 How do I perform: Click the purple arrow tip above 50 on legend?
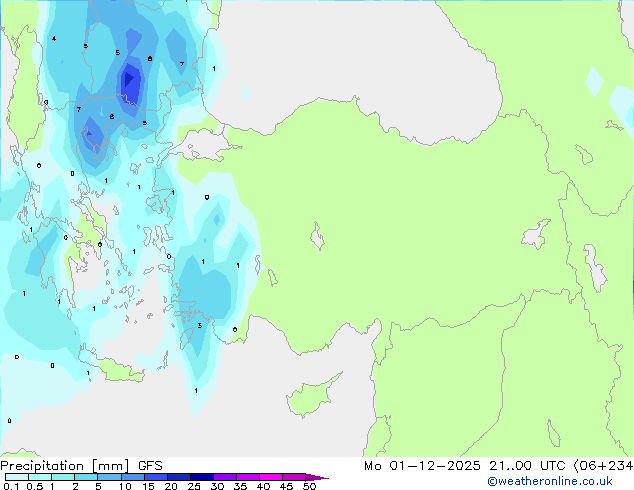coord(317,477)
